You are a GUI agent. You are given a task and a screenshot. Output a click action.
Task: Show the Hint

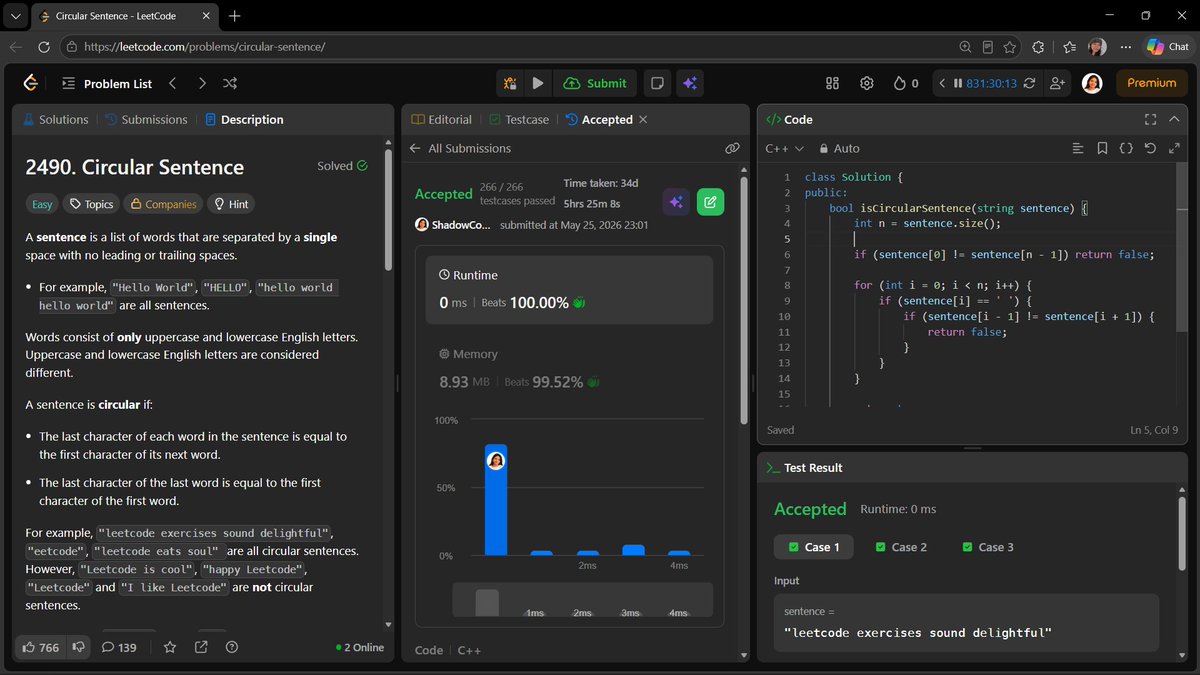[x=230, y=204]
